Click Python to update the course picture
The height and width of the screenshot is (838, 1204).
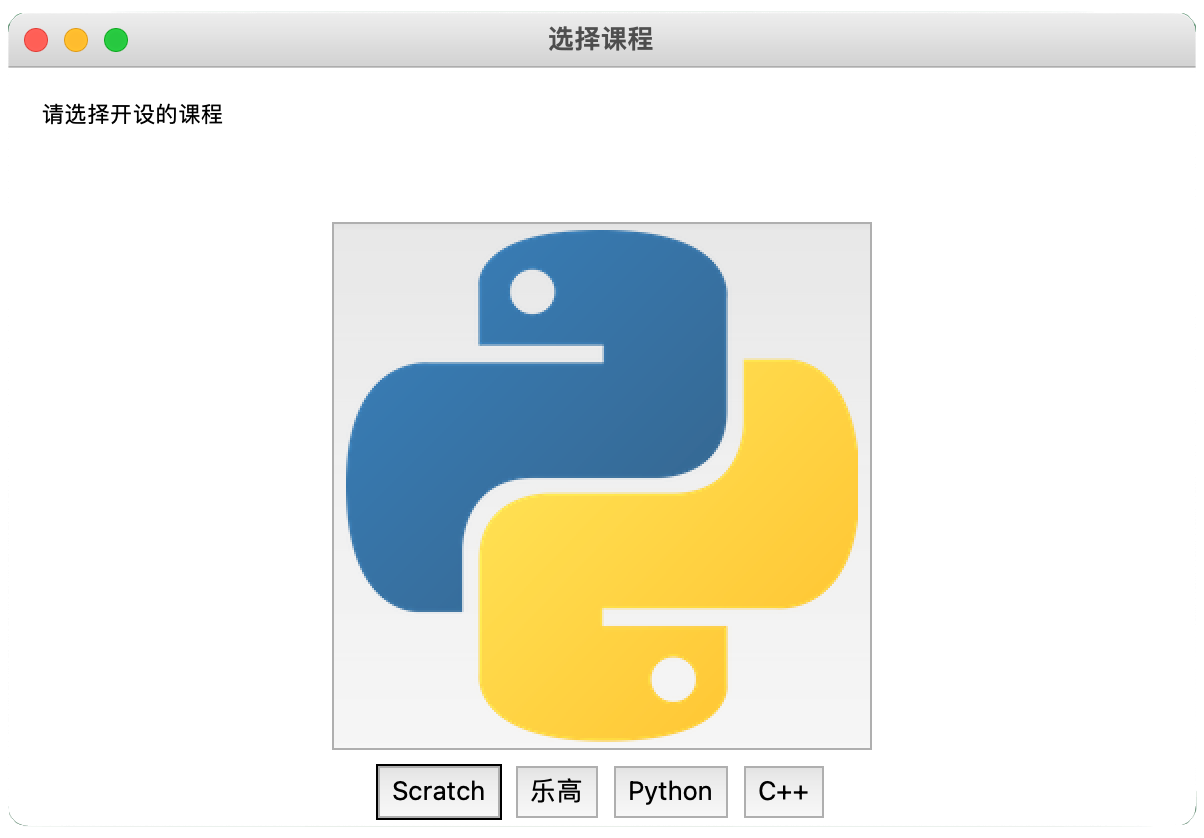pyautogui.click(x=670, y=791)
